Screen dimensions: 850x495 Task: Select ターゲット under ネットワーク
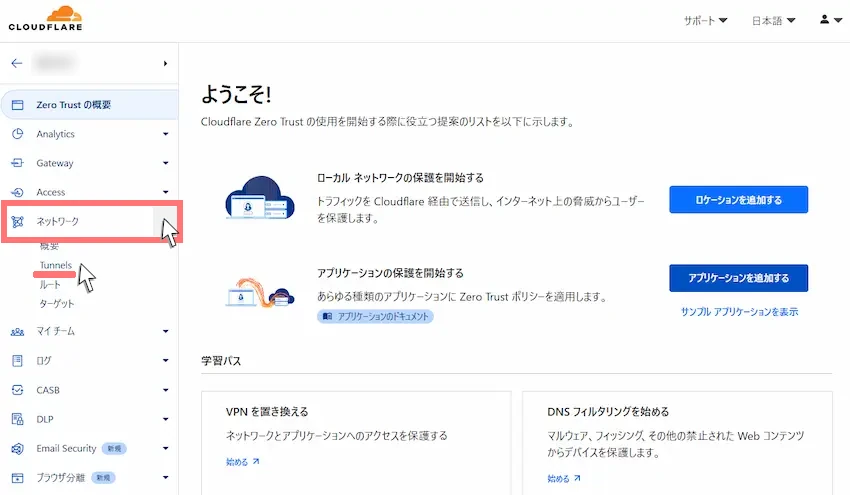56,304
